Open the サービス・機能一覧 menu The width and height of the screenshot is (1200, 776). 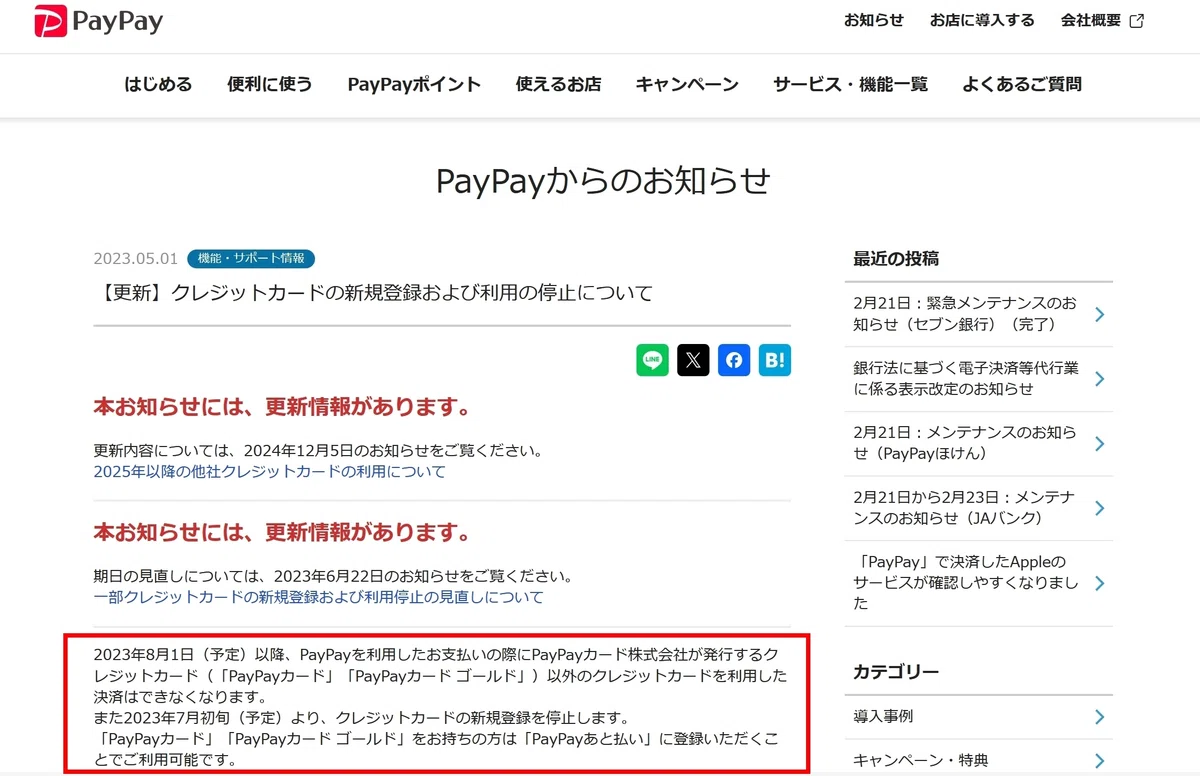coord(850,85)
